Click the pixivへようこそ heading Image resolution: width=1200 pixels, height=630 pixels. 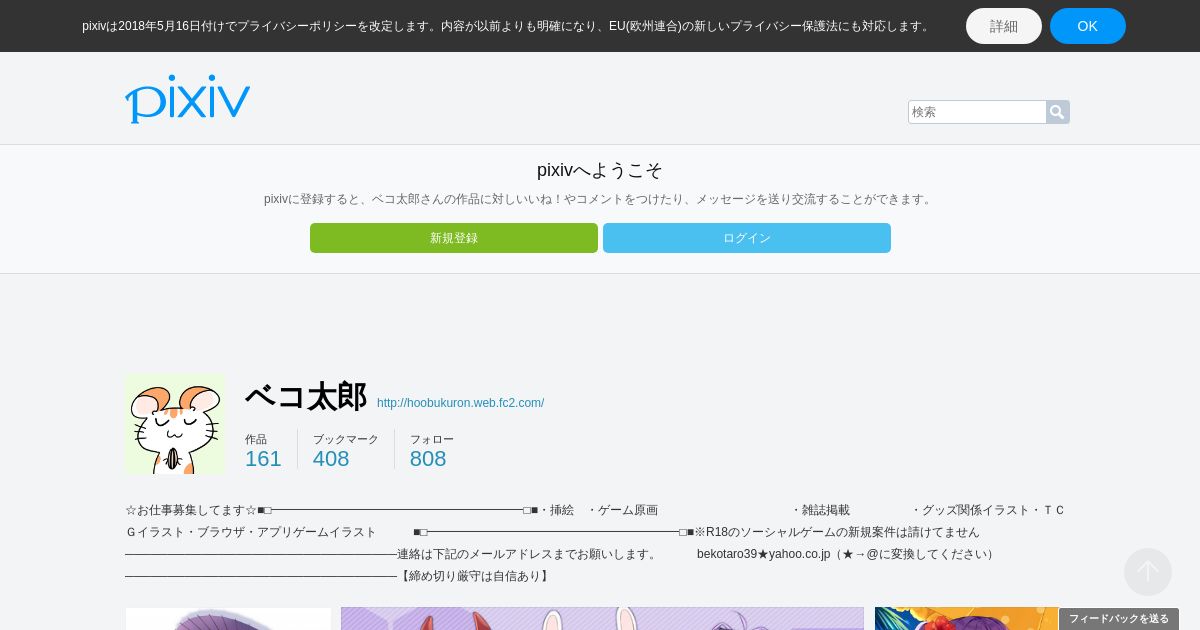(600, 170)
